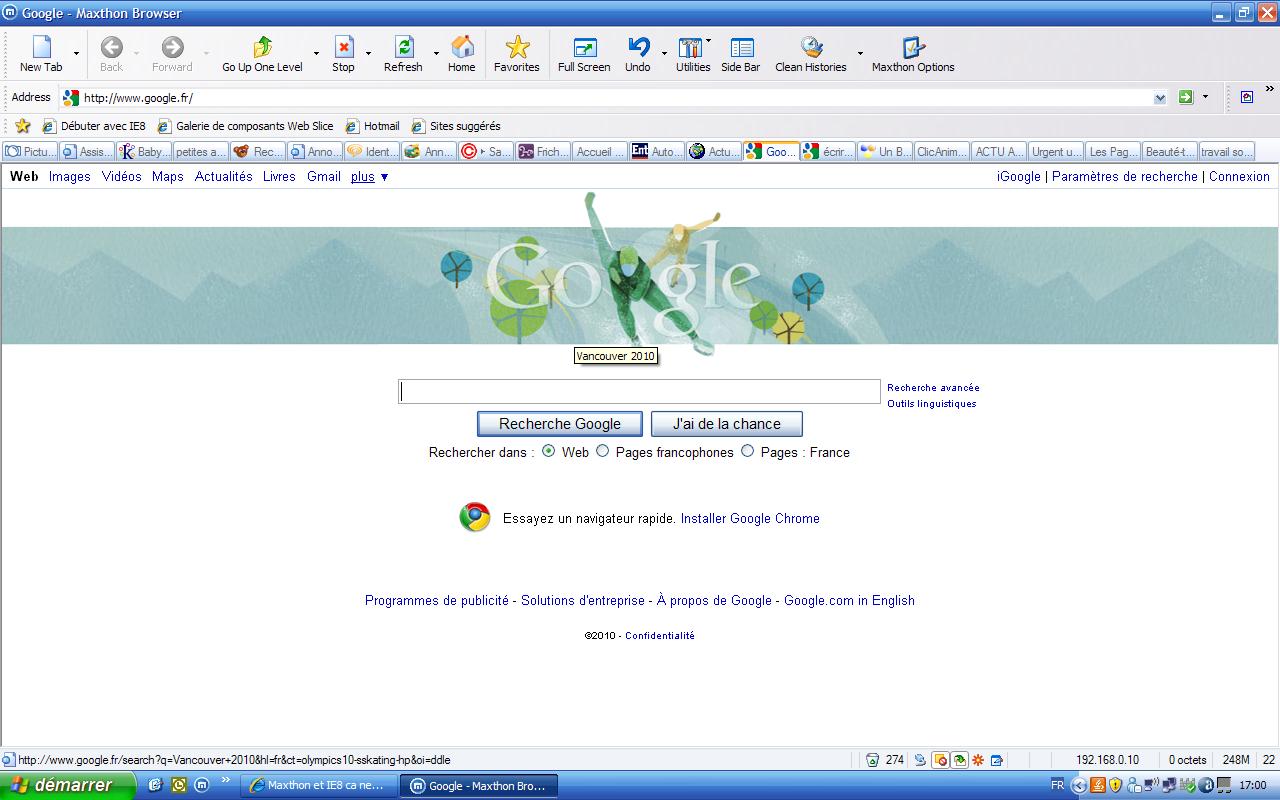Open the Images link
This screenshot has width=1280, height=800.
70,176
